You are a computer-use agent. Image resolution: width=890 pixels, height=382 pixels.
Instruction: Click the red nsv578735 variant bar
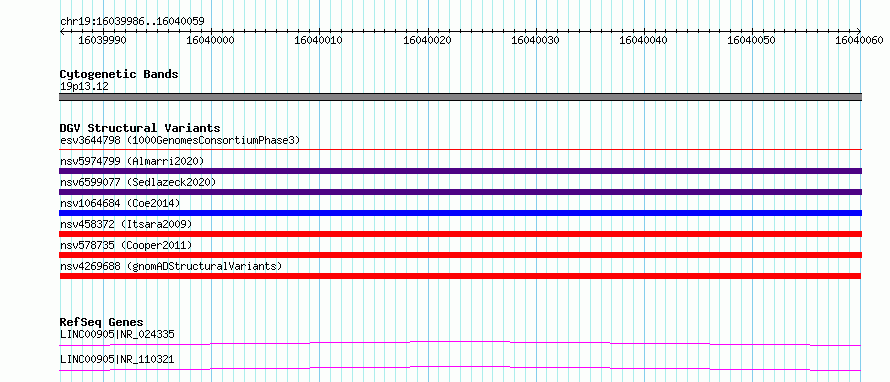(461, 255)
